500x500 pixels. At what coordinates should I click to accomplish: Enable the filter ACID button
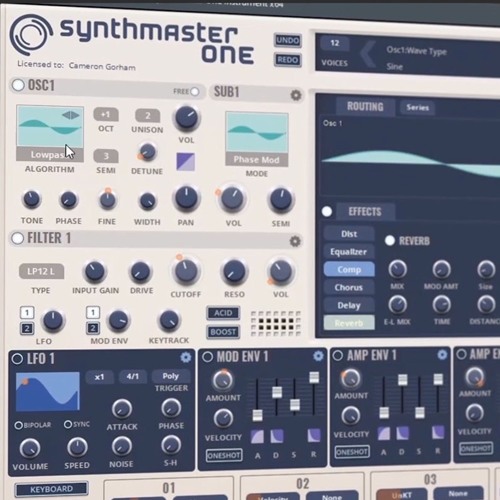[x=223, y=313]
